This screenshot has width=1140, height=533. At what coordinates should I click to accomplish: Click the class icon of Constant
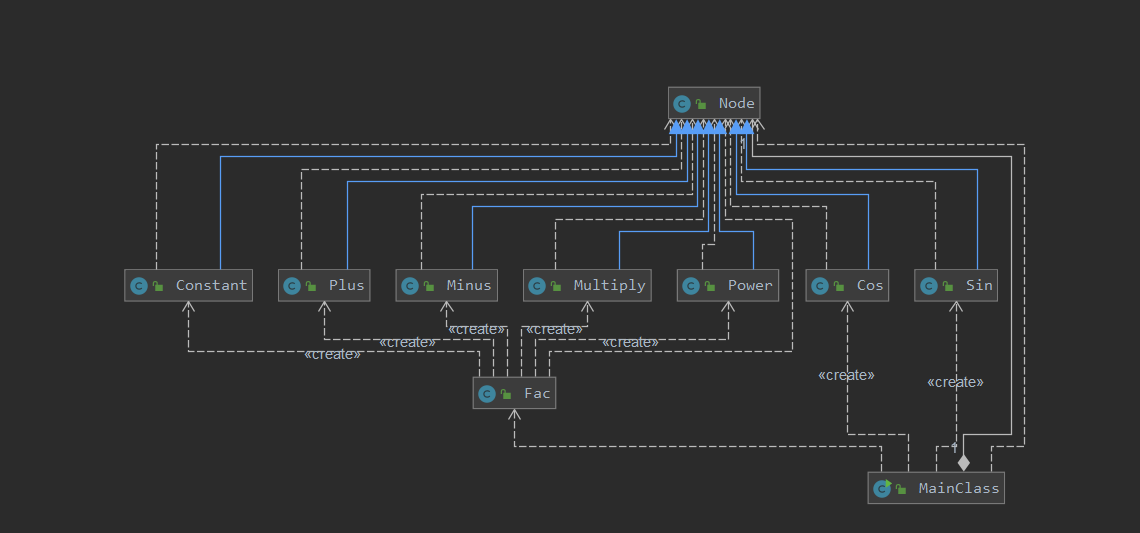[x=139, y=286]
